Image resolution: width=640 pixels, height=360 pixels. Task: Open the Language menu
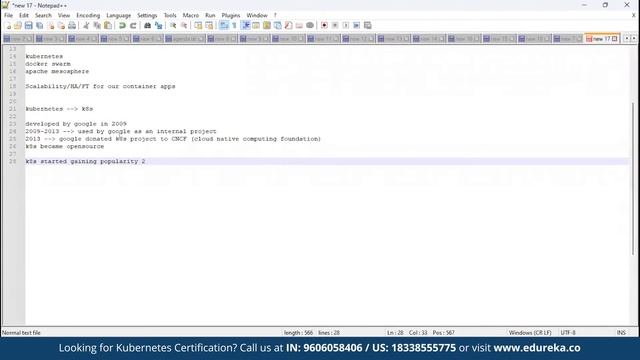point(118,15)
